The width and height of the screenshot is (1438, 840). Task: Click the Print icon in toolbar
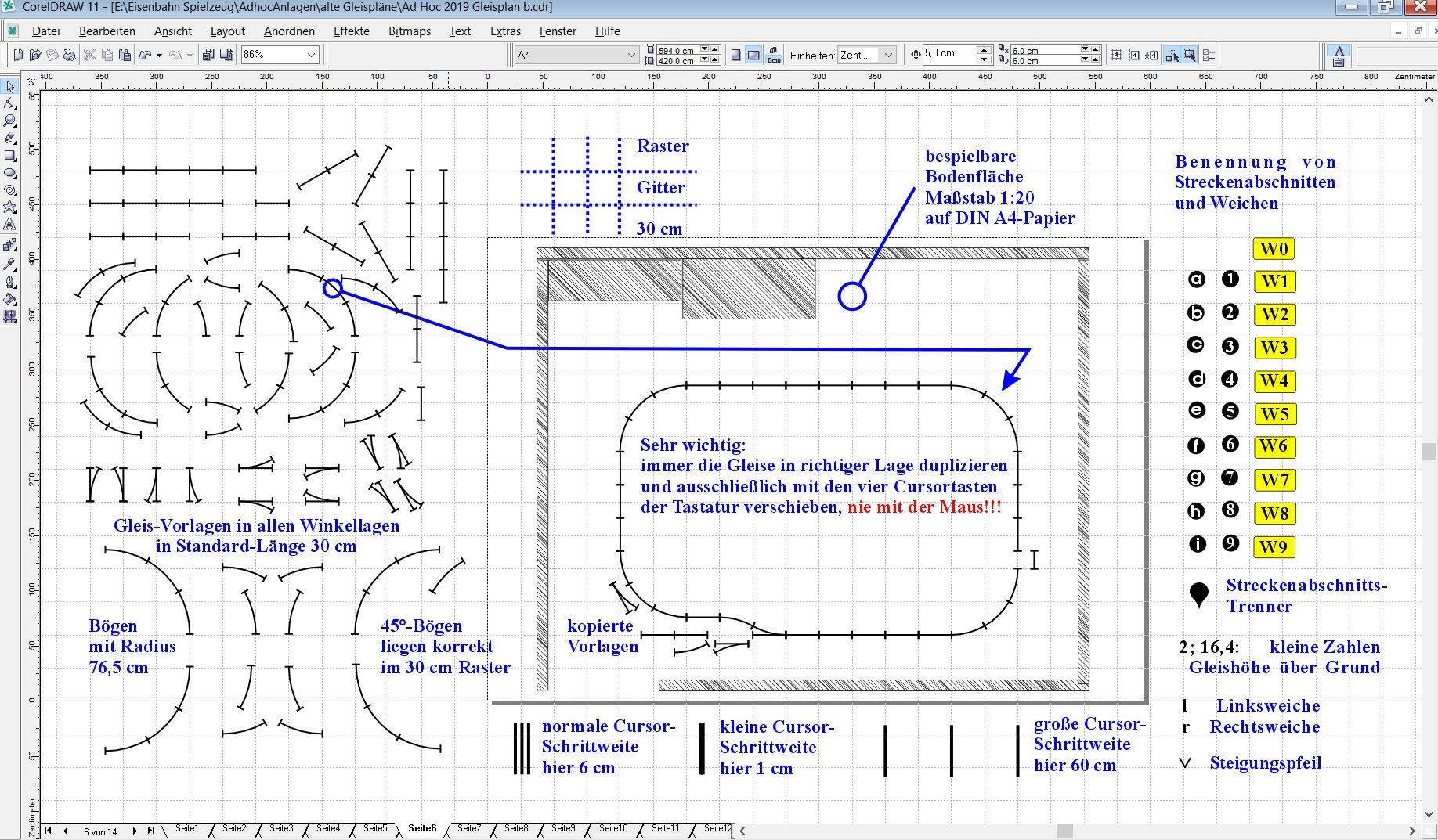click(70, 55)
